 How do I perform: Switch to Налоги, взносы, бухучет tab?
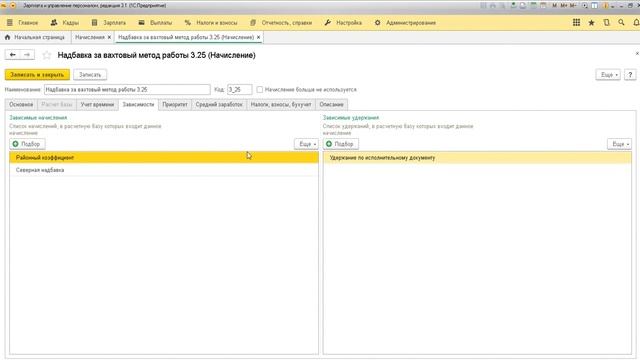[x=281, y=104]
